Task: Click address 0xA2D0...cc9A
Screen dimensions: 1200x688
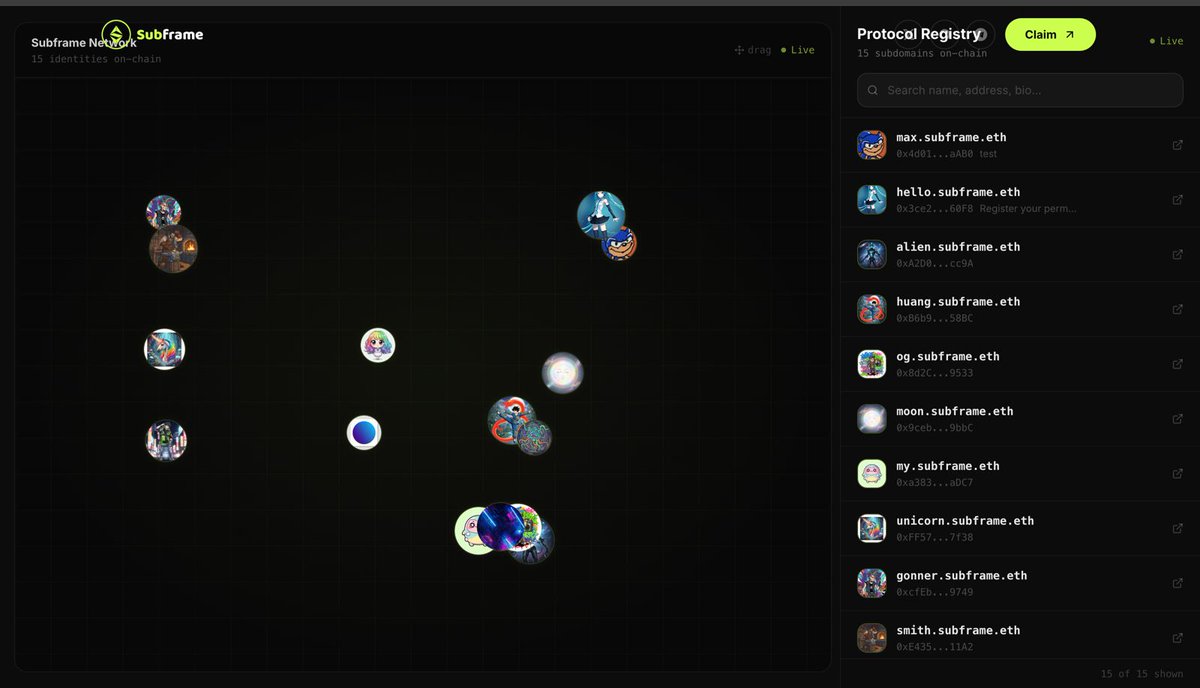Action: pos(934,264)
